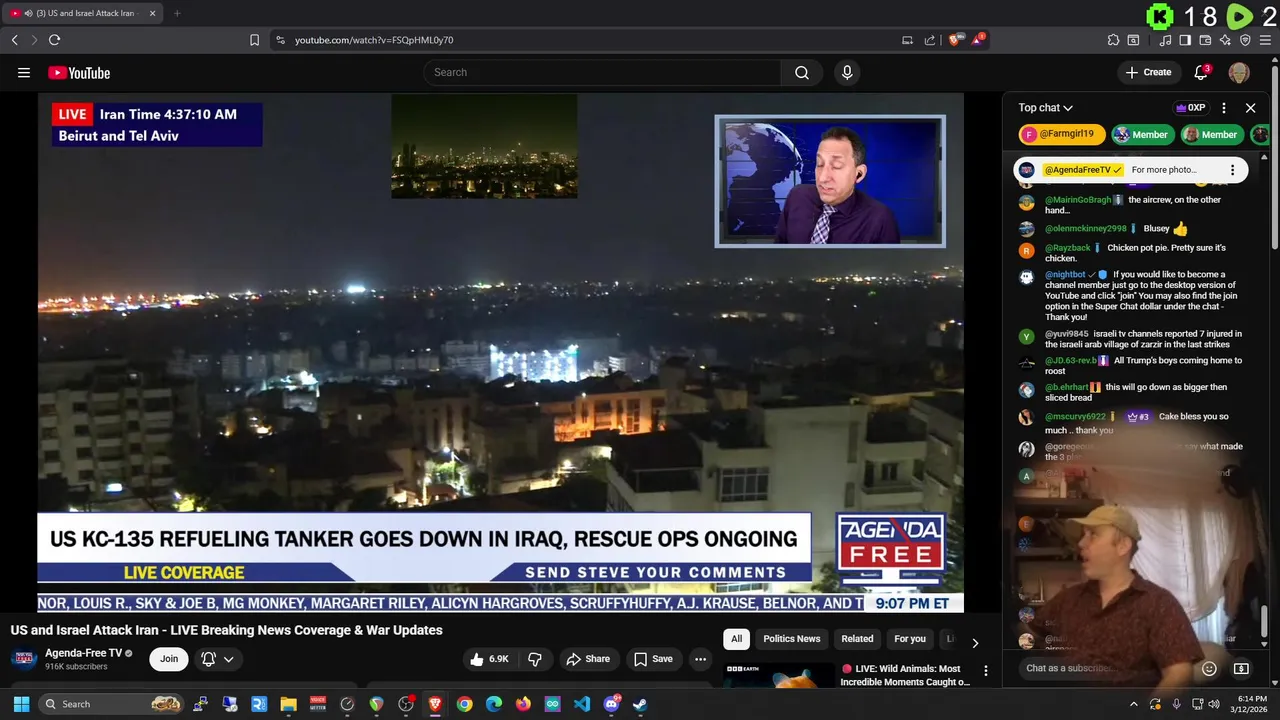Expand the Top chat dropdown
The width and height of the screenshot is (1280, 720).
tap(1045, 108)
